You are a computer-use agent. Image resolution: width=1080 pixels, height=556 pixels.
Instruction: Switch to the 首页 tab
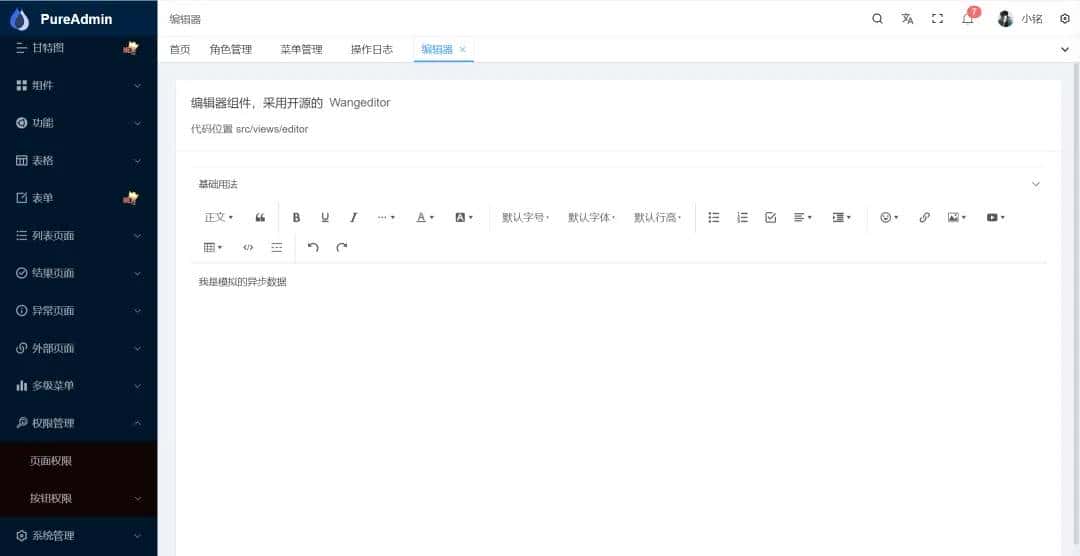point(180,49)
